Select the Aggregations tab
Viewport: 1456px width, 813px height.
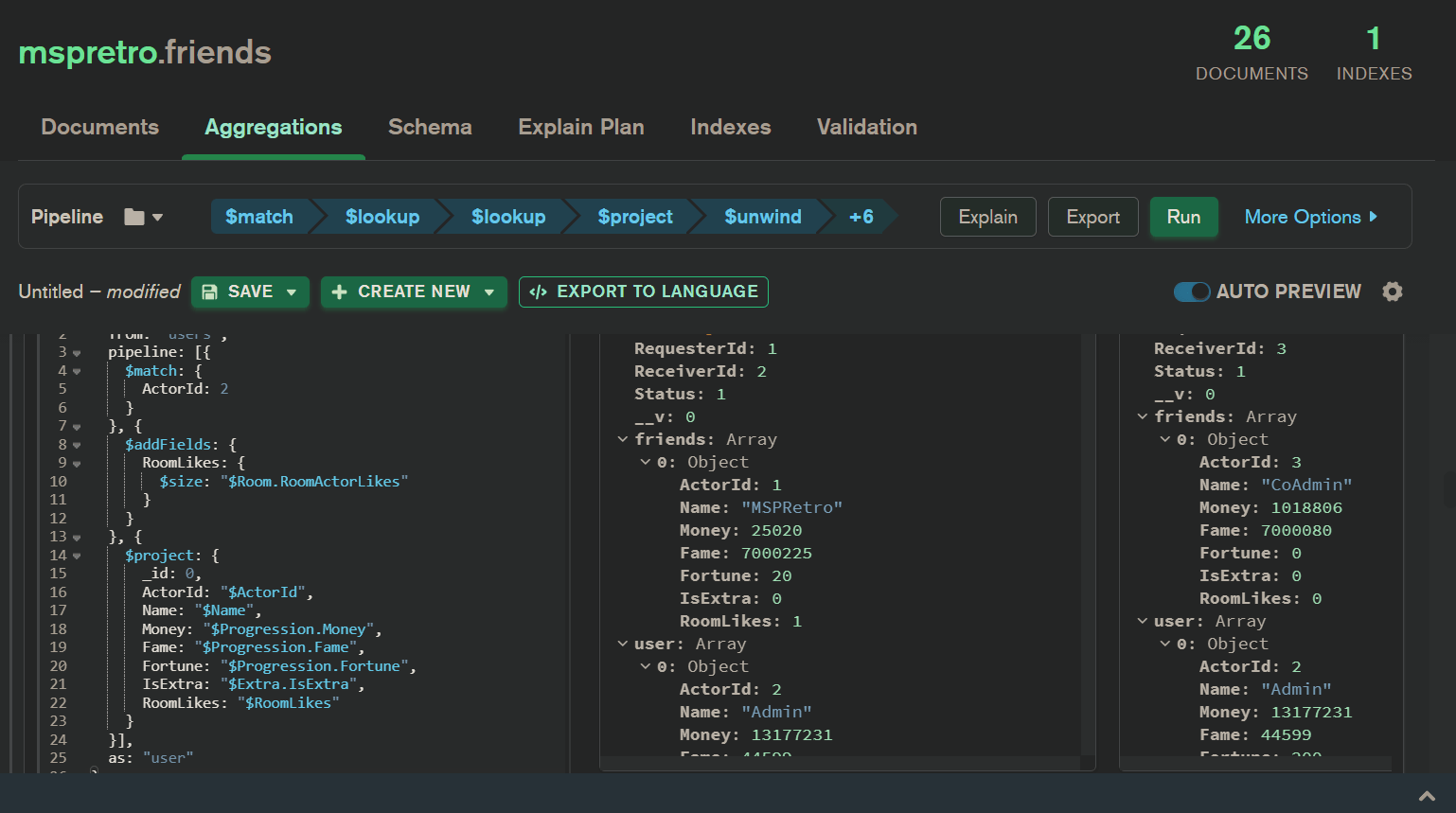coord(274,127)
